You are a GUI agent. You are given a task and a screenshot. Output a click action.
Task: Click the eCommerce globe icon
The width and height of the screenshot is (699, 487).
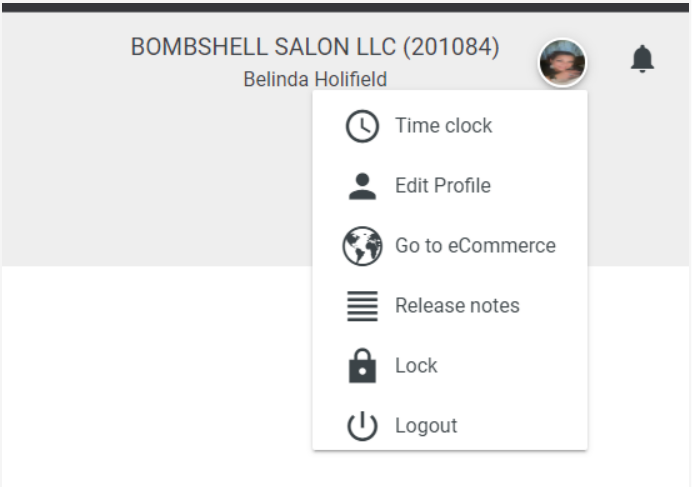[362, 246]
